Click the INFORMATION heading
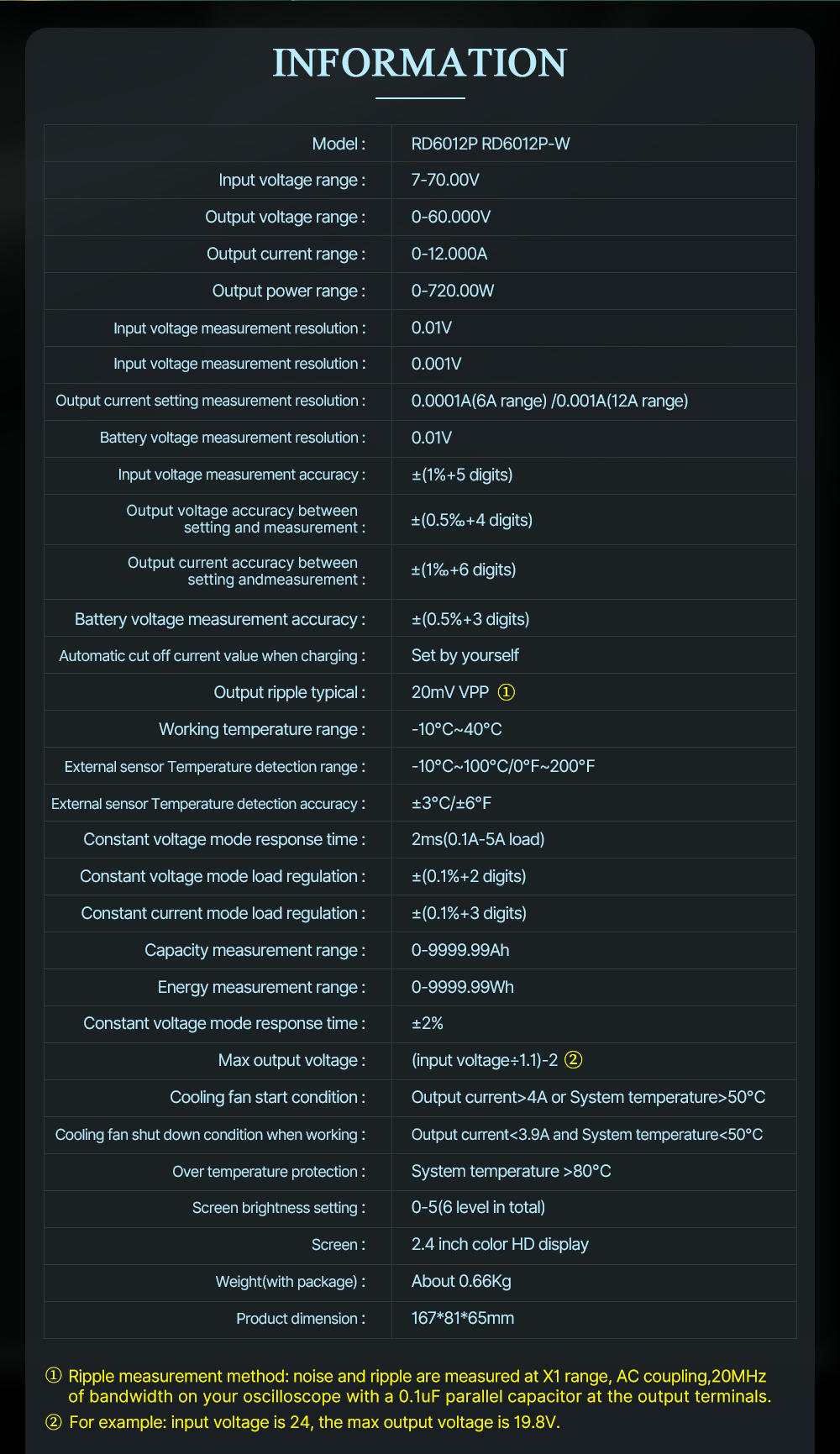Image resolution: width=840 pixels, height=1454 pixels. click(x=420, y=64)
